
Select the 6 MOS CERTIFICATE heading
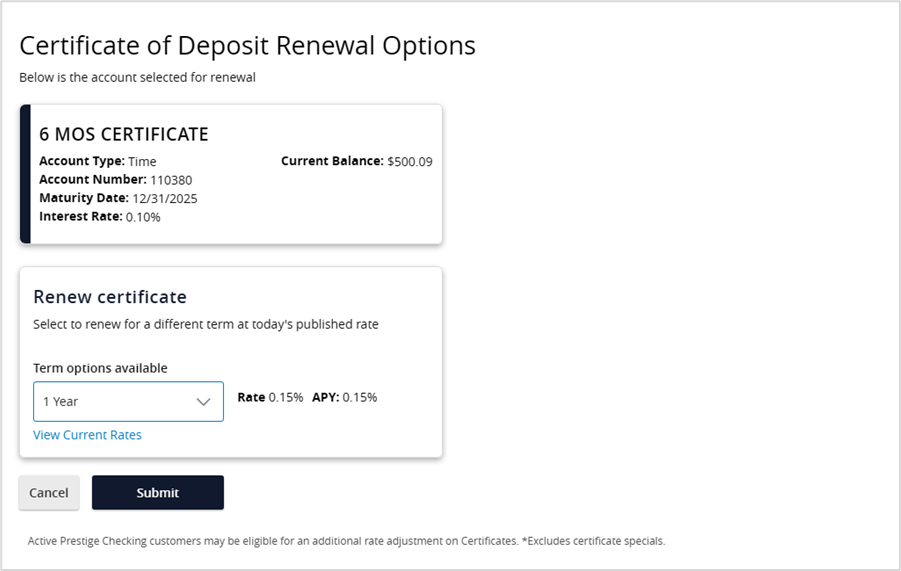pos(124,134)
